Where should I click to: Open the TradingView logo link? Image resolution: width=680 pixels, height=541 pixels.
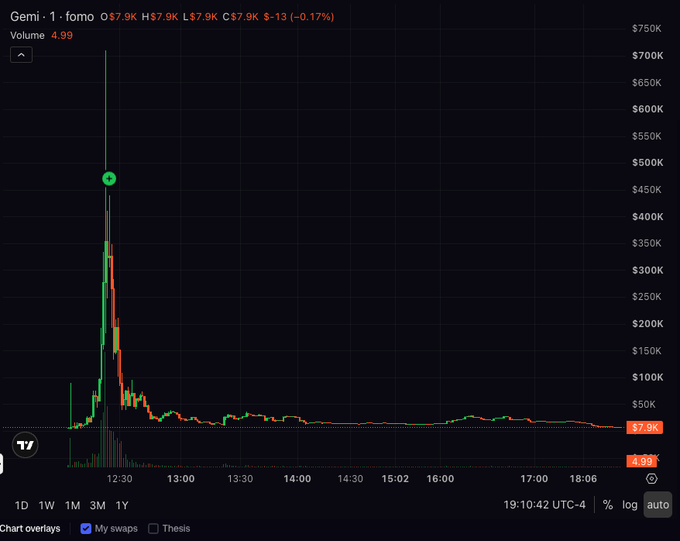click(x=25, y=445)
